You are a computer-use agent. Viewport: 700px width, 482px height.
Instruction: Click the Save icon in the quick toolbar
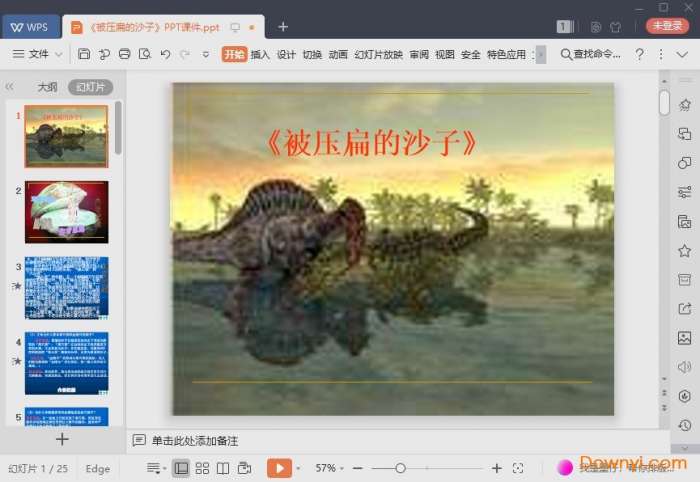(x=84, y=54)
